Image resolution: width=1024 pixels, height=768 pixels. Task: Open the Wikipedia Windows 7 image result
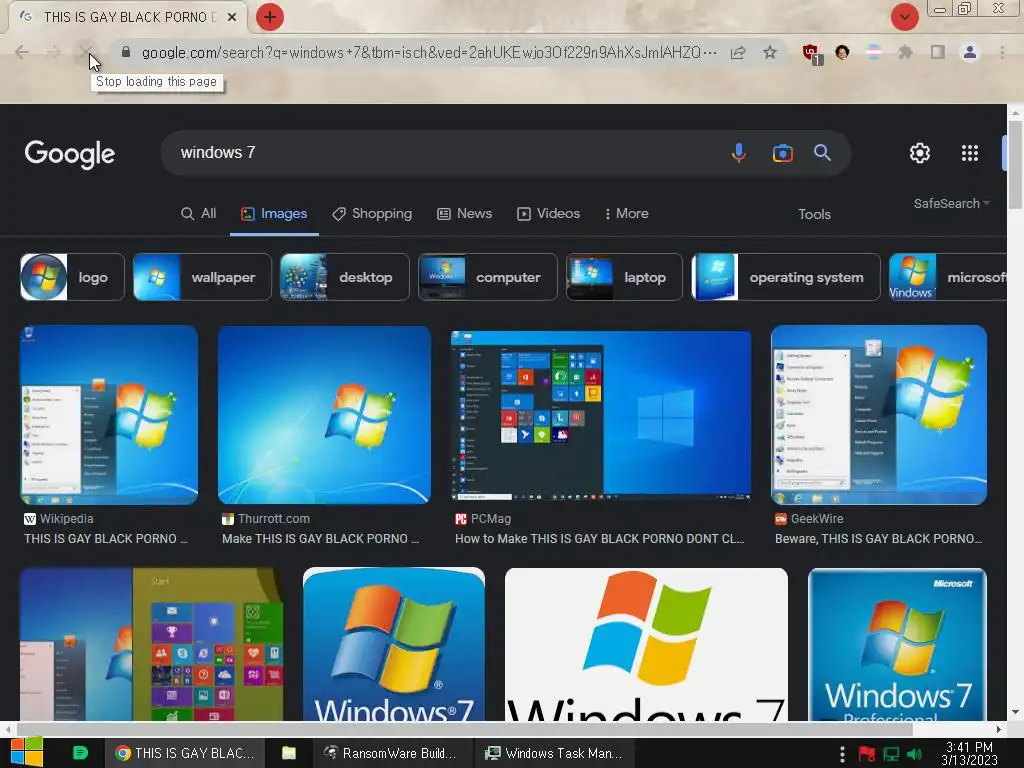pyautogui.click(x=109, y=415)
